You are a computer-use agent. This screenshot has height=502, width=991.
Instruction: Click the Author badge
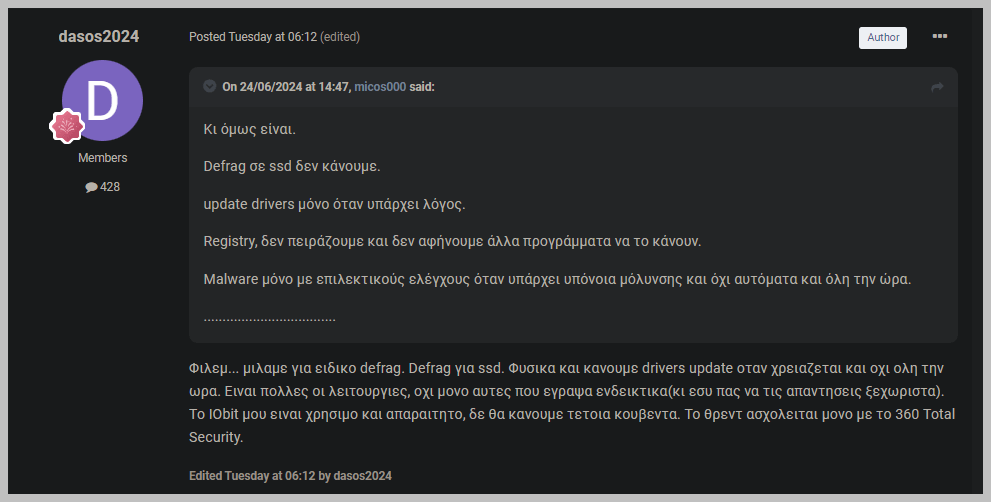point(882,37)
